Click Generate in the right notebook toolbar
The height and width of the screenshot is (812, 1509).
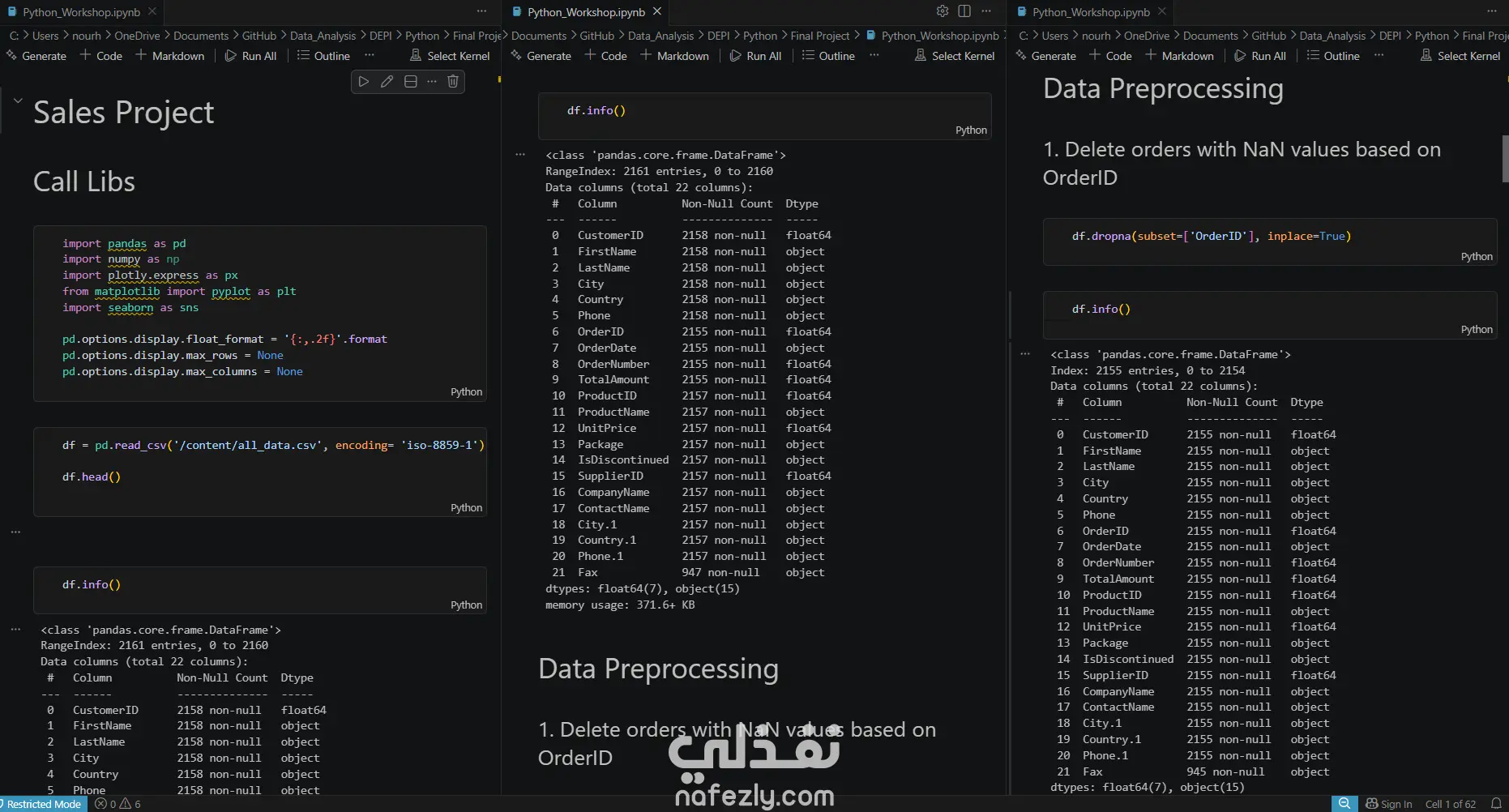click(x=1045, y=56)
